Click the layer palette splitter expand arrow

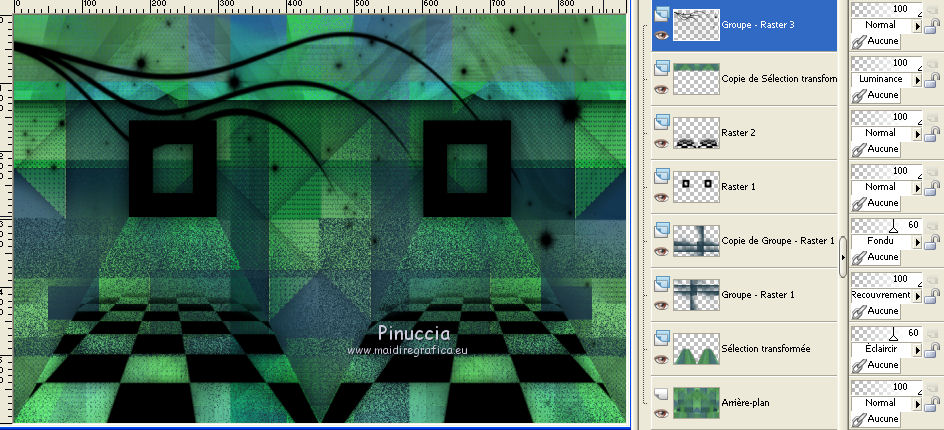[843, 257]
